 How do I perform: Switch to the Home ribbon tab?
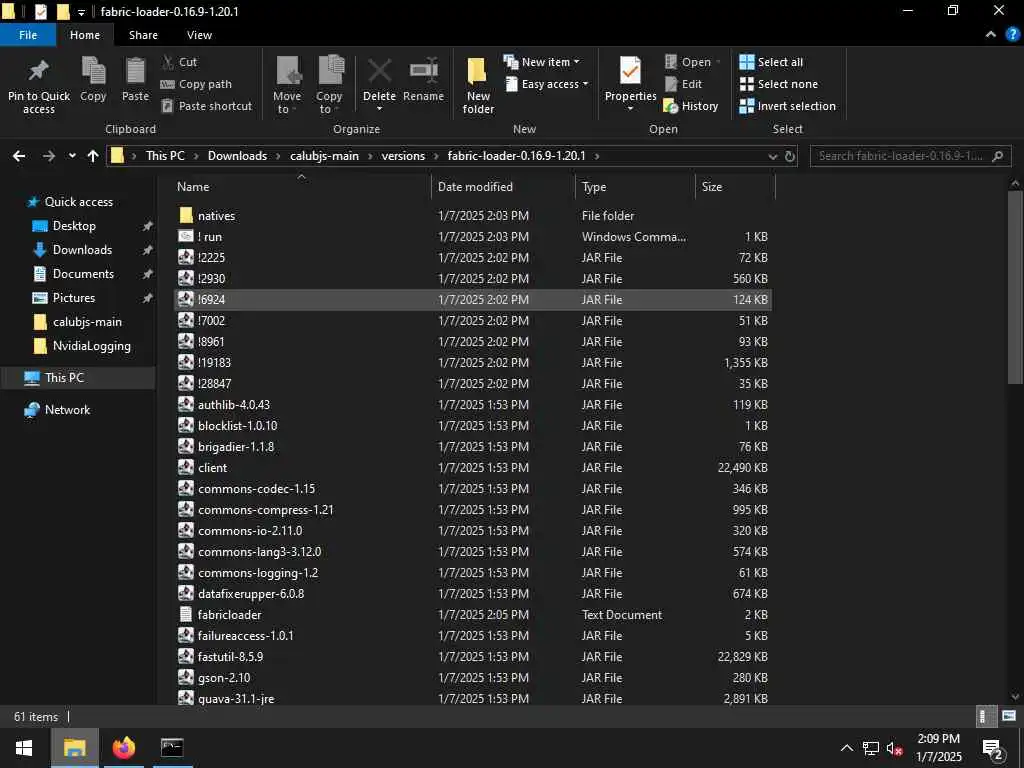coord(85,35)
